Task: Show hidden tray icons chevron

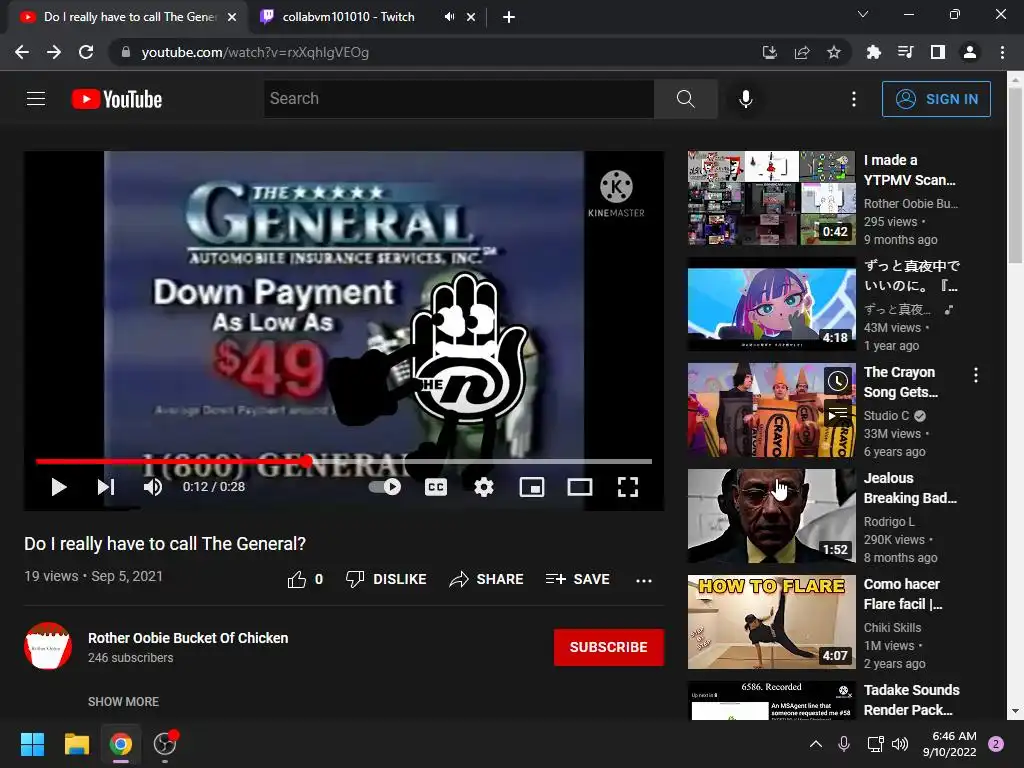Action: tap(816, 744)
